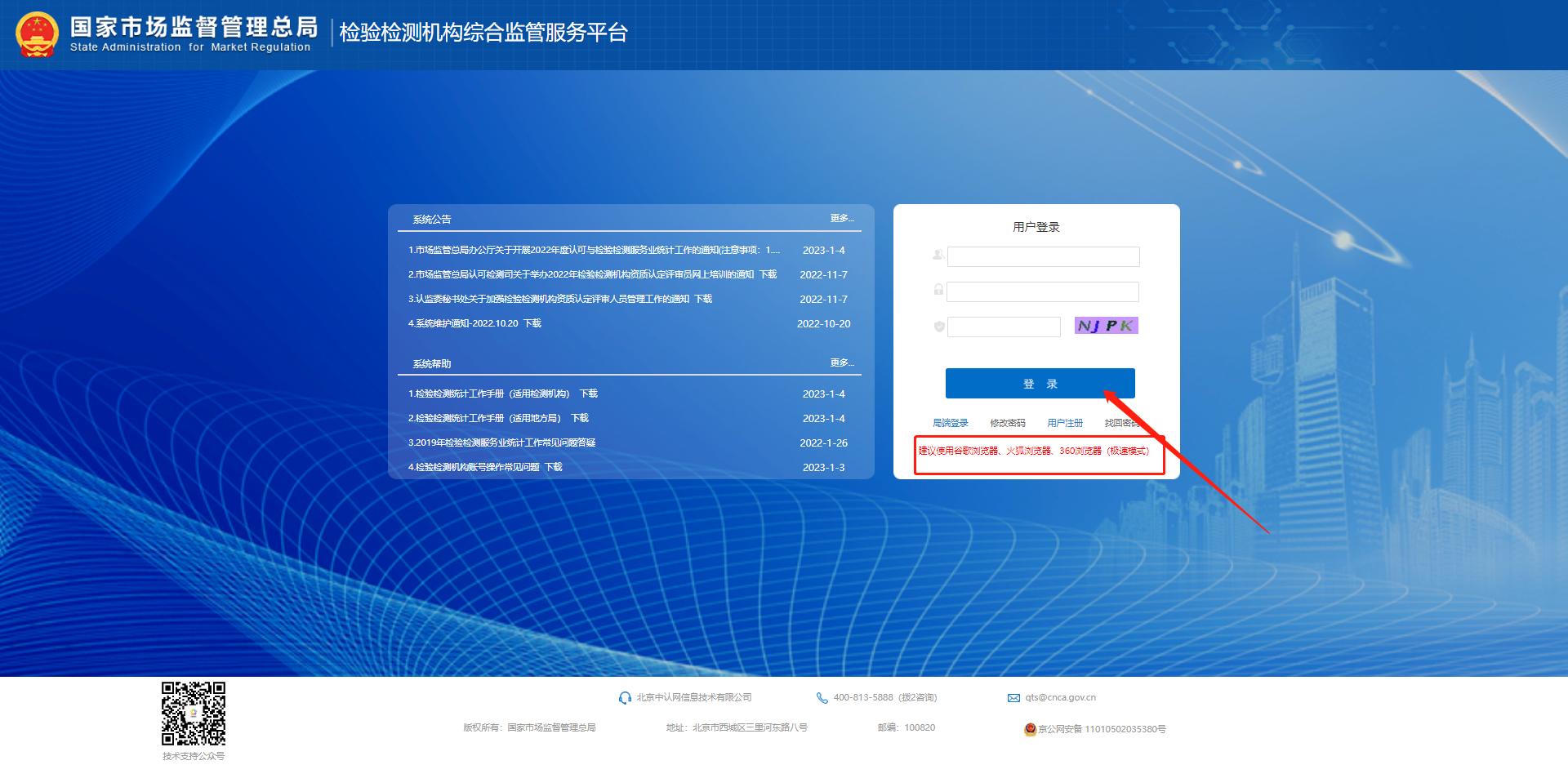Image resolution: width=1568 pixels, height=765 pixels.
Task: Click the username person icon in login form
Action: 939,256
